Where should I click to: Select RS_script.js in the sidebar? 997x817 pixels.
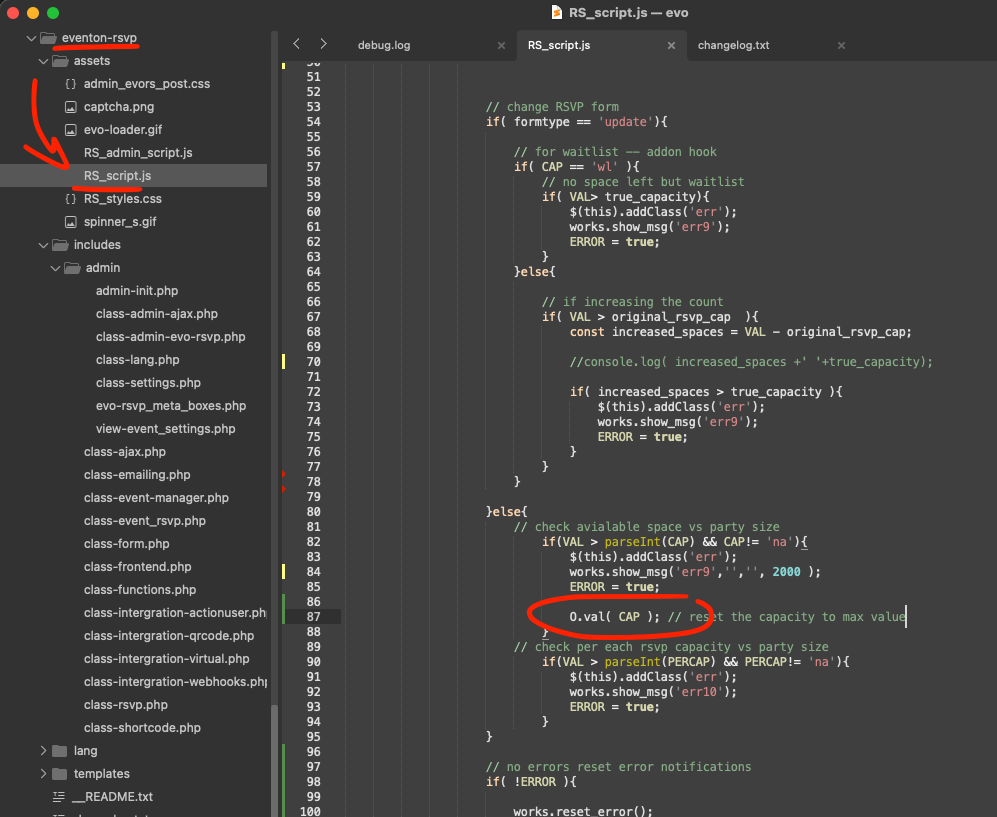[x=118, y=175]
